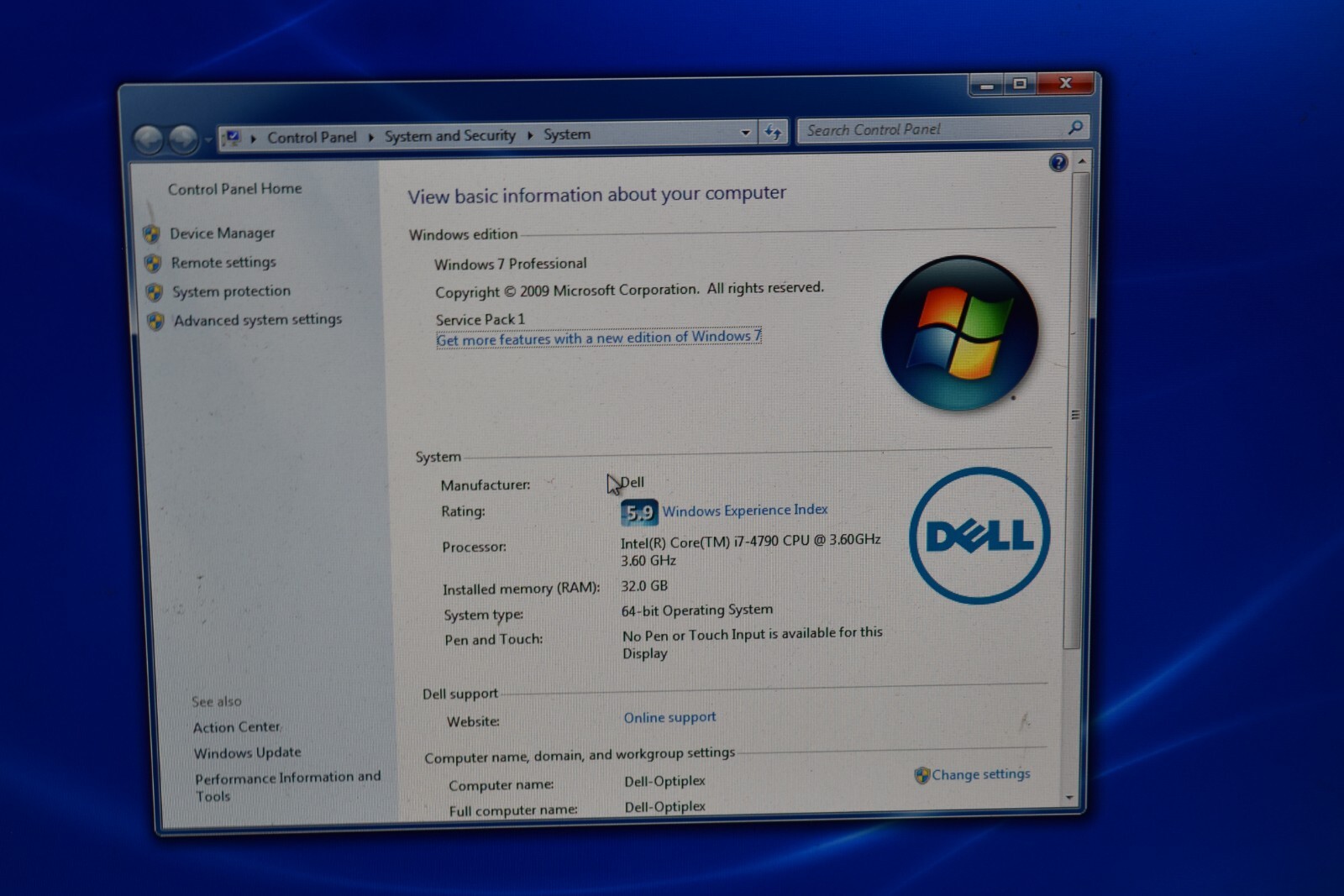Open Device Manager from the left pane
This screenshot has height=896, width=1344.
(222, 233)
